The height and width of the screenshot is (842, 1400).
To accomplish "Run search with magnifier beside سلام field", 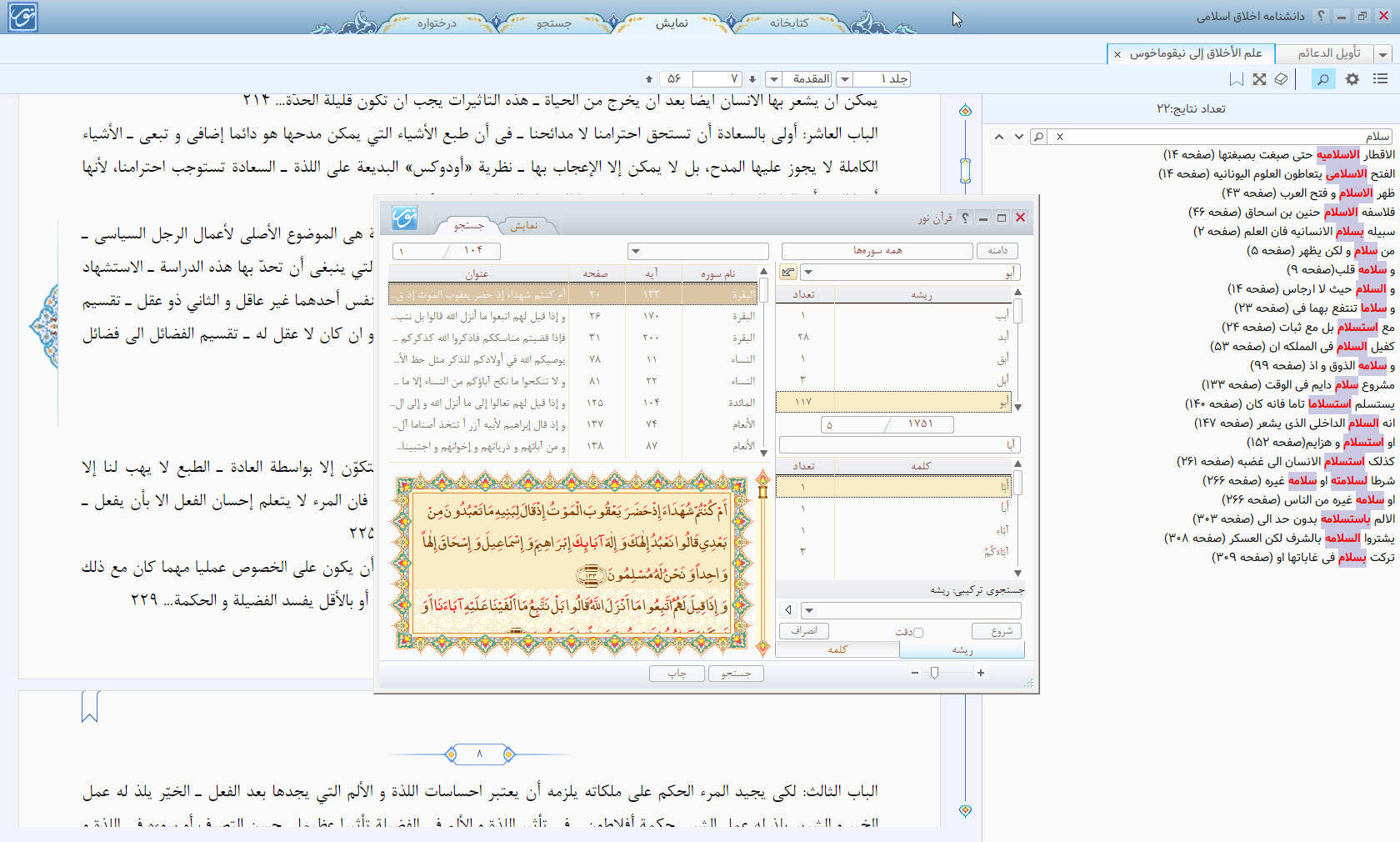I will [1038, 137].
